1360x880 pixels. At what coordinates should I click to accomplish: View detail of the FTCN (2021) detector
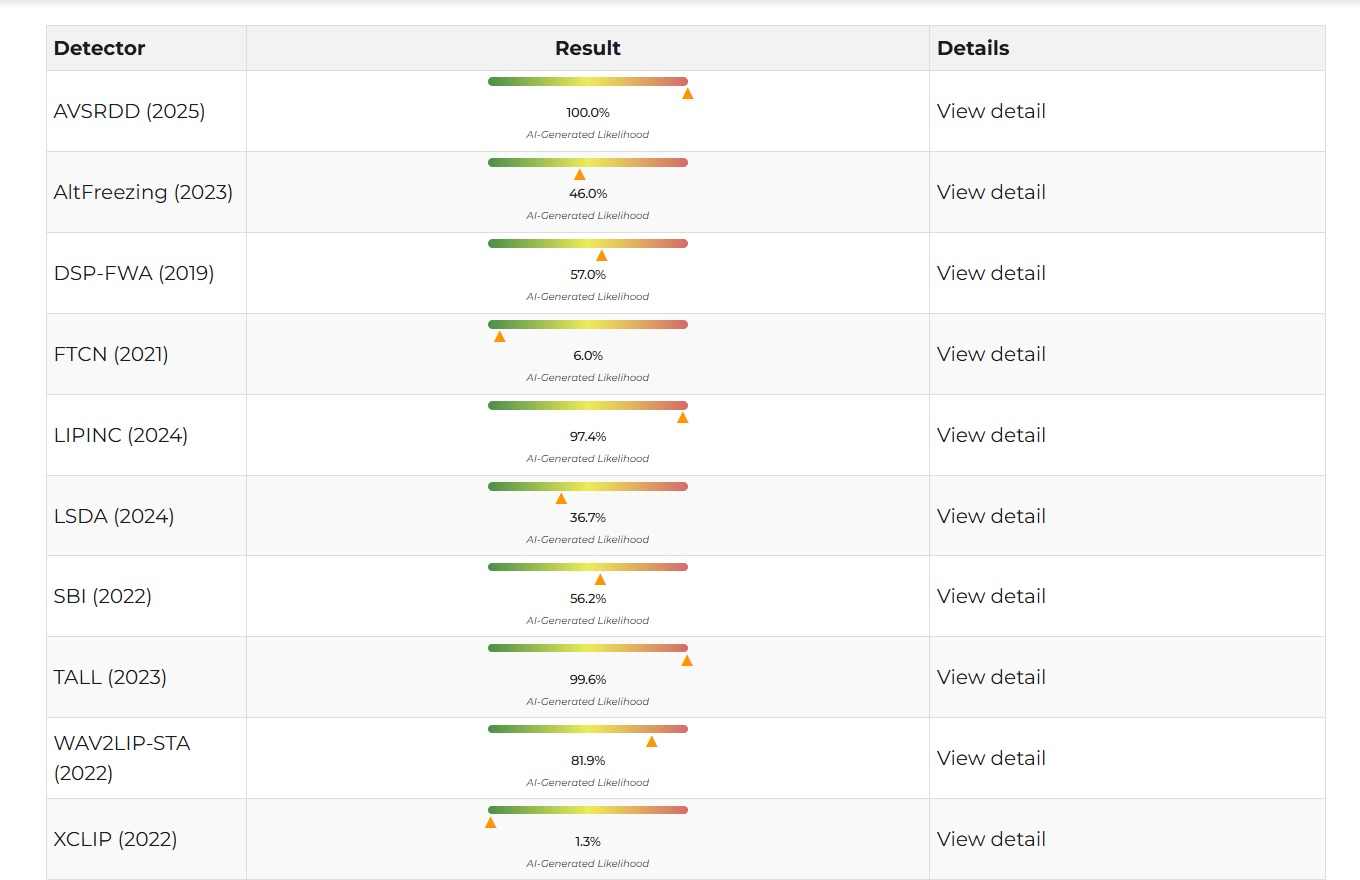(x=991, y=354)
